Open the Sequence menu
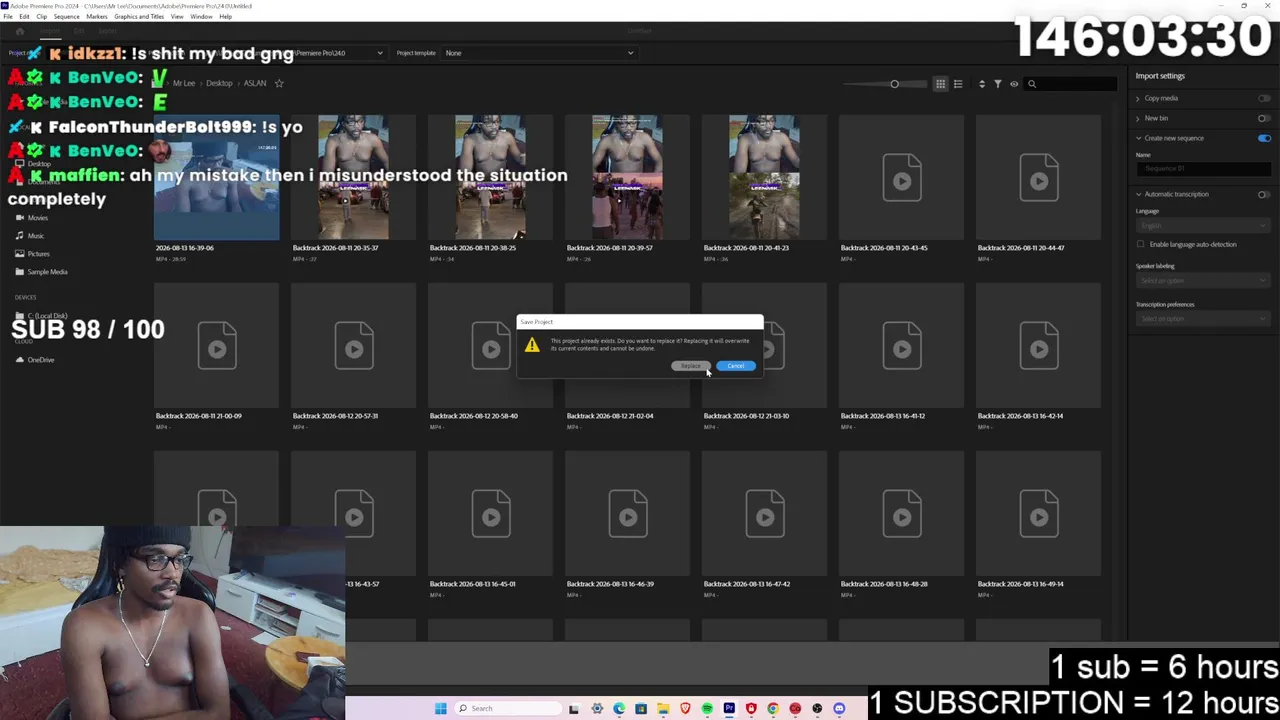This screenshot has height=720, width=1280. click(x=67, y=17)
